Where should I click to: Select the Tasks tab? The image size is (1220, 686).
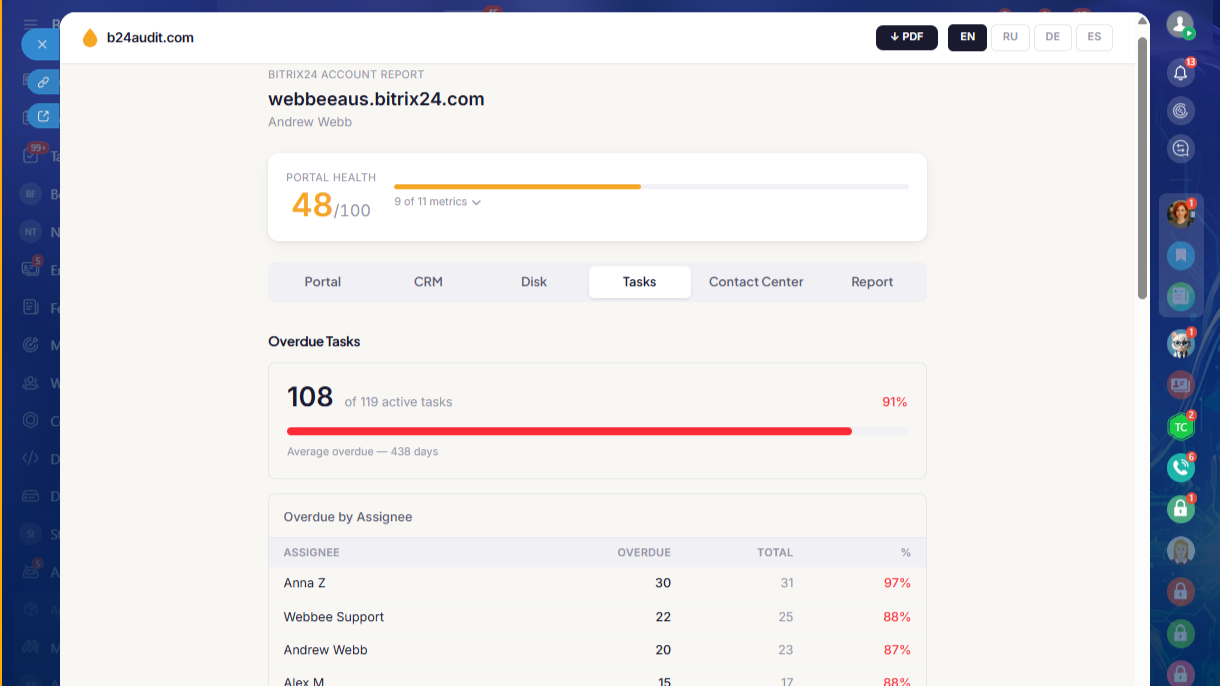pos(640,282)
